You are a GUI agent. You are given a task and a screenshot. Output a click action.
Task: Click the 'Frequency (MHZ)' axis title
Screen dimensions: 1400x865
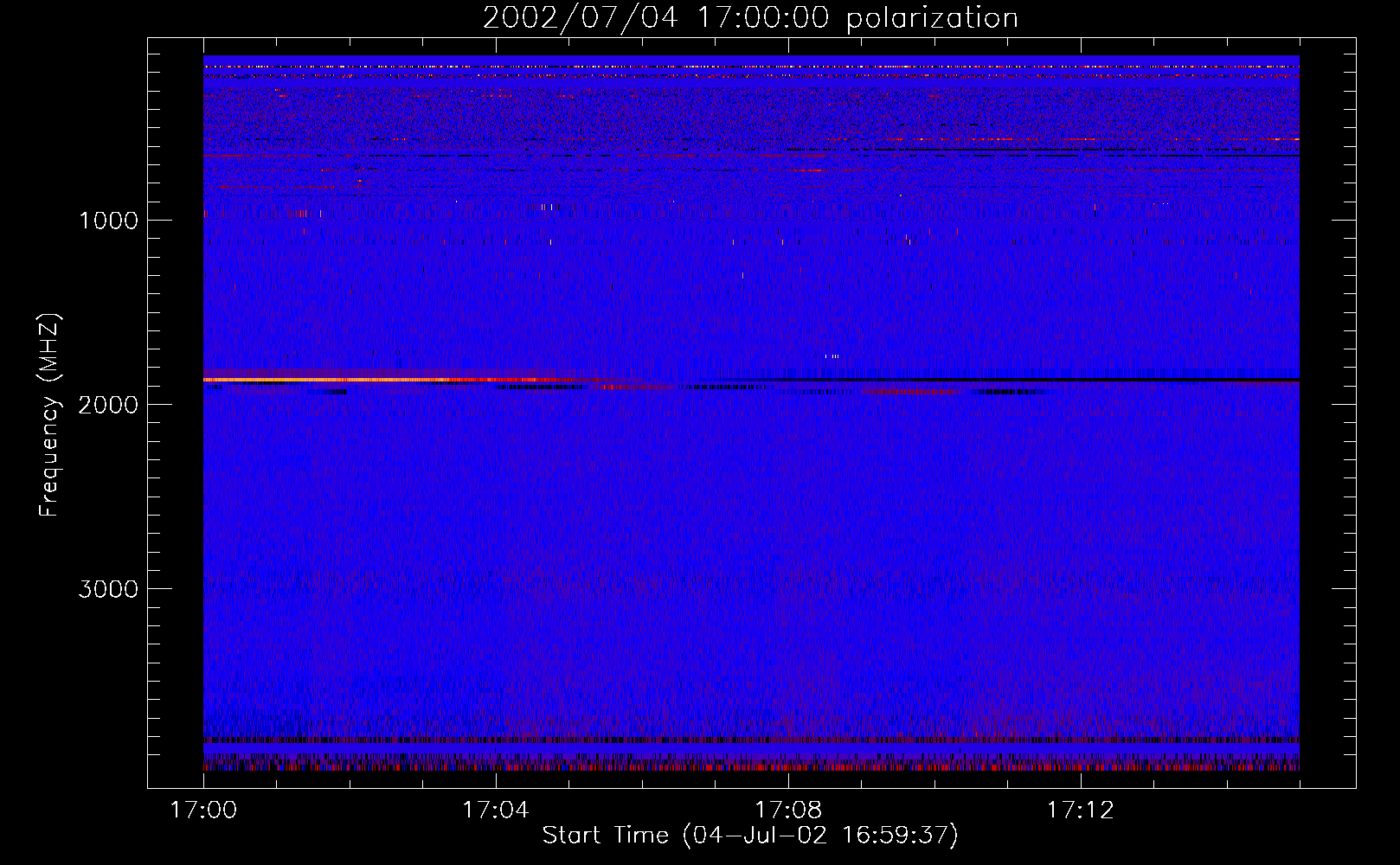tap(49, 415)
